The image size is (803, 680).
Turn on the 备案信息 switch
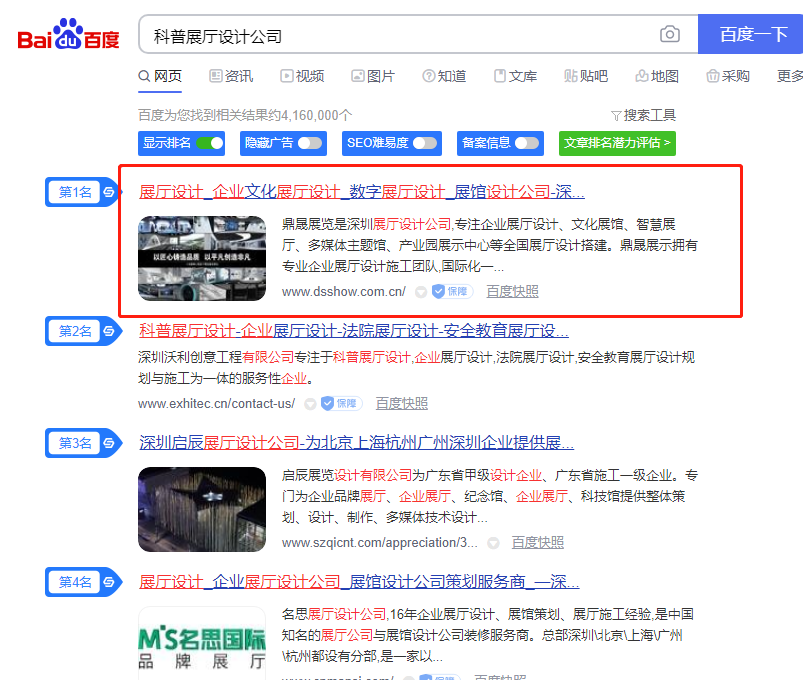[x=527, y=143]
